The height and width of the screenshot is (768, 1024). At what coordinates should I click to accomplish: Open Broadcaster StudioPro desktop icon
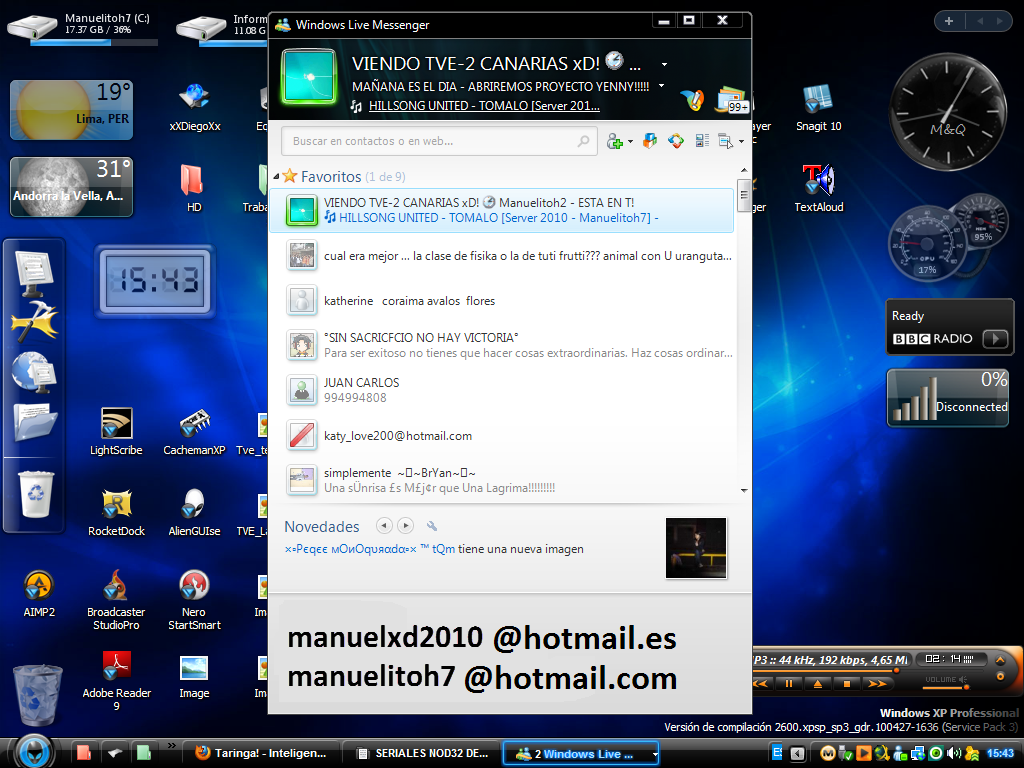pos(116,600)
